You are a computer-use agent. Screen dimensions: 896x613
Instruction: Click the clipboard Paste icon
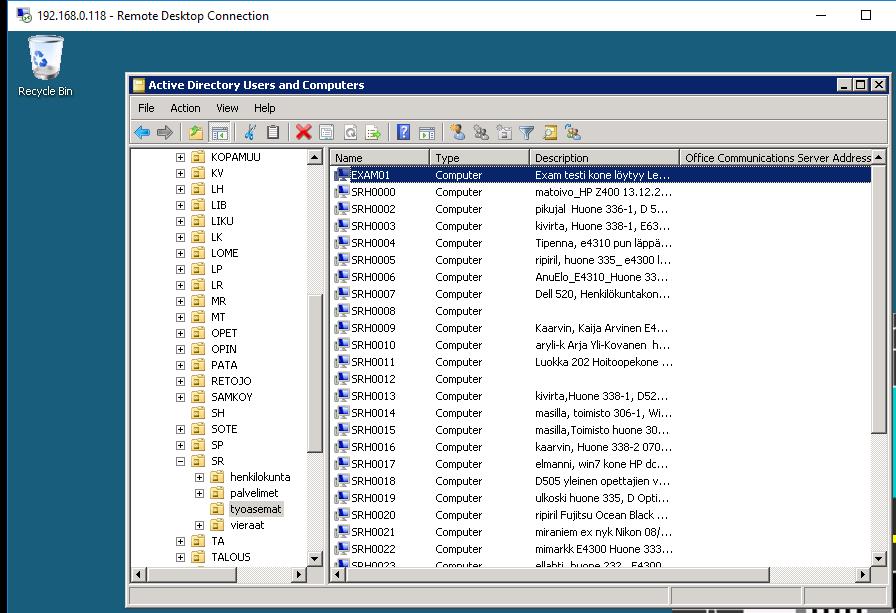(273, 133)
